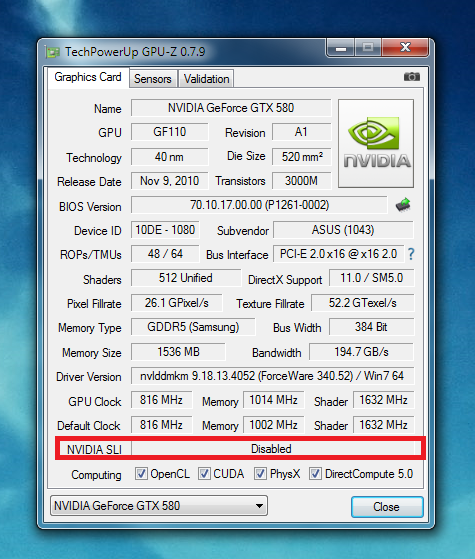Click the ROPs/TMUs field 48 / 64
The width and height of the screenshot is (475, 559).
[x=165, y=254]
